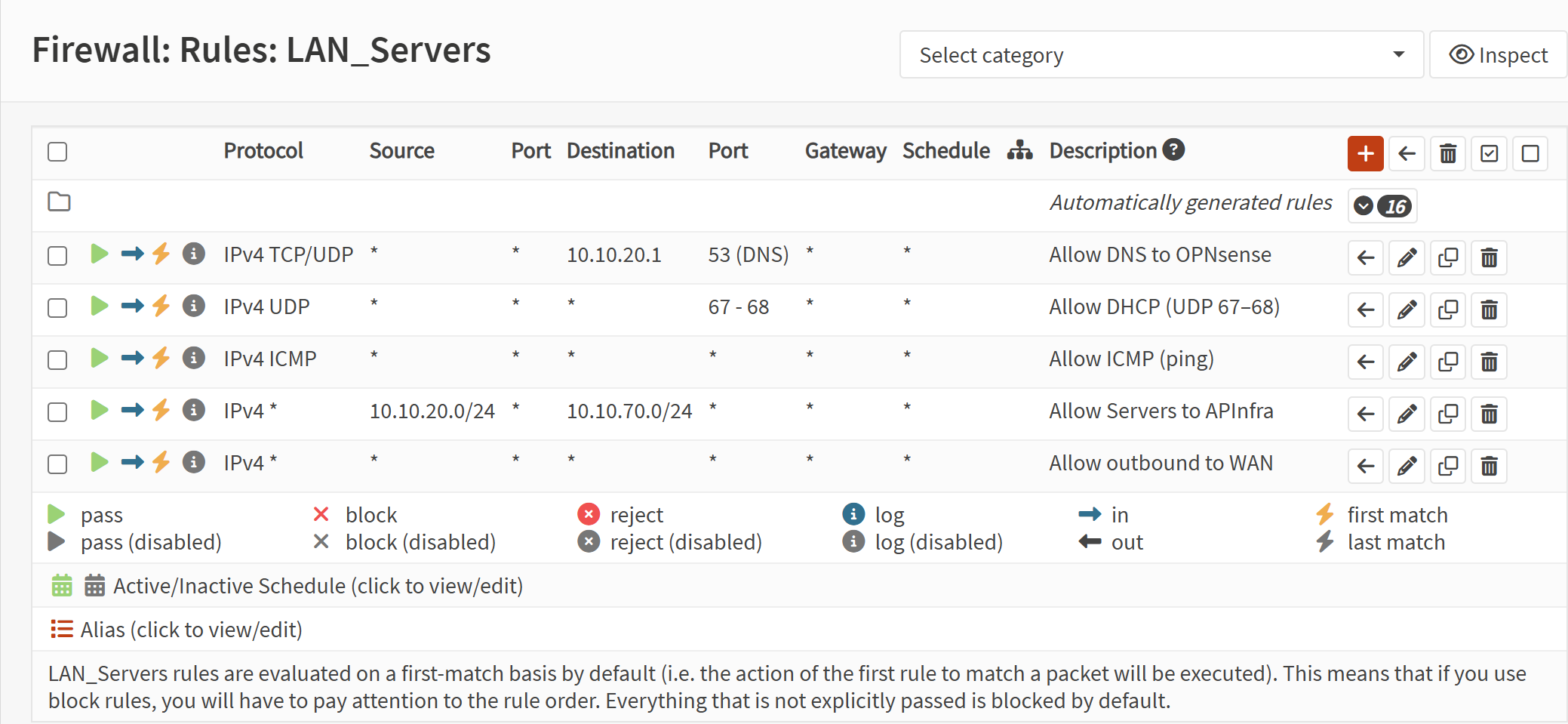1568x724 pixels.
Task: Edit the Allow outbound to WAN rule
Action: 1407,467
